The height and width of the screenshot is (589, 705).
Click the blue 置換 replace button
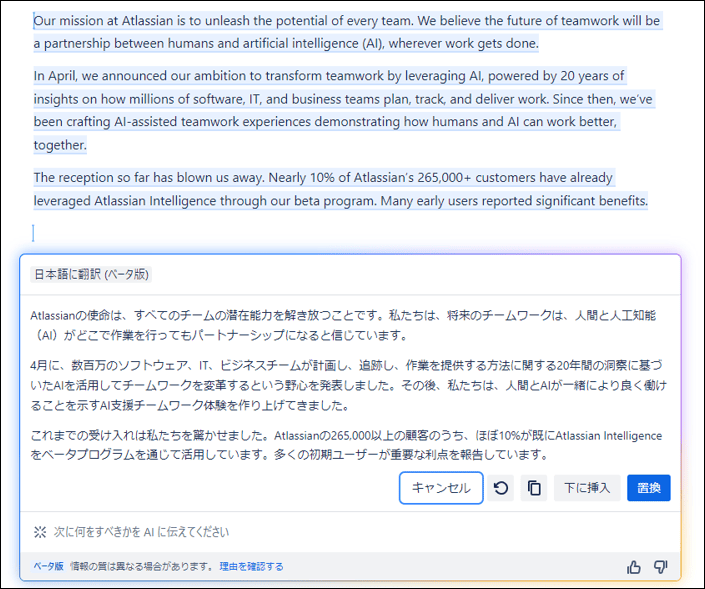point(649,488)
